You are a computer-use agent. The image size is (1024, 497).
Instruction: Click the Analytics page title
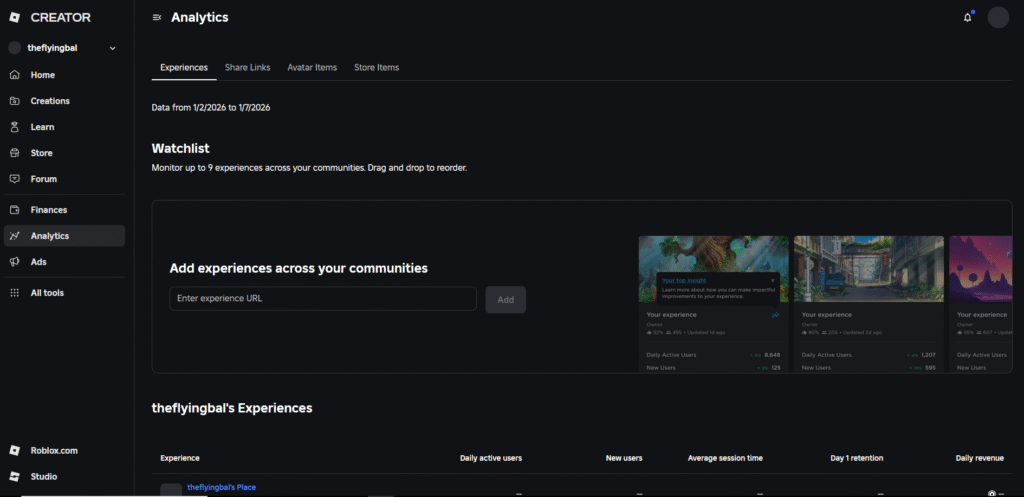(x=200, y=18)
